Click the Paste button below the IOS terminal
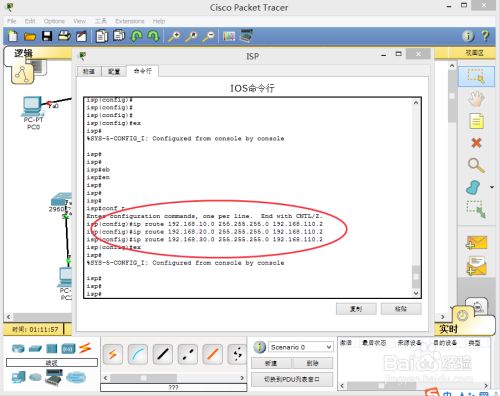 [x=401, y=309]
